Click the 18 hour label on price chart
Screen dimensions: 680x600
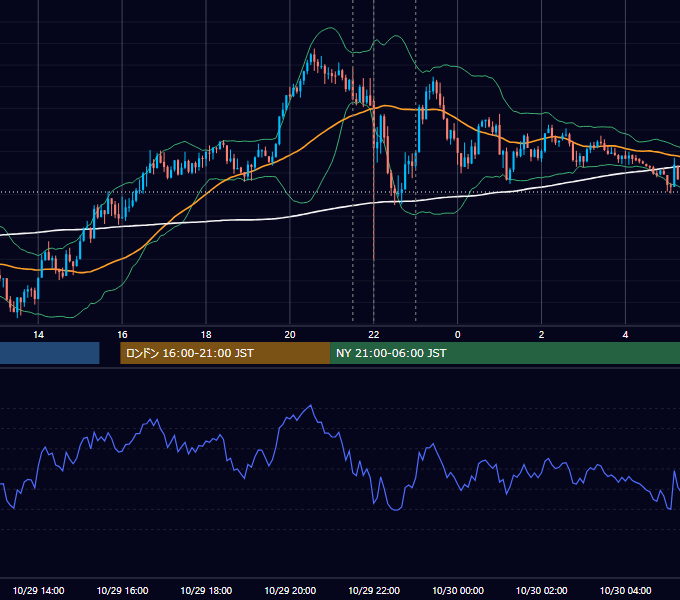point(206,335)
